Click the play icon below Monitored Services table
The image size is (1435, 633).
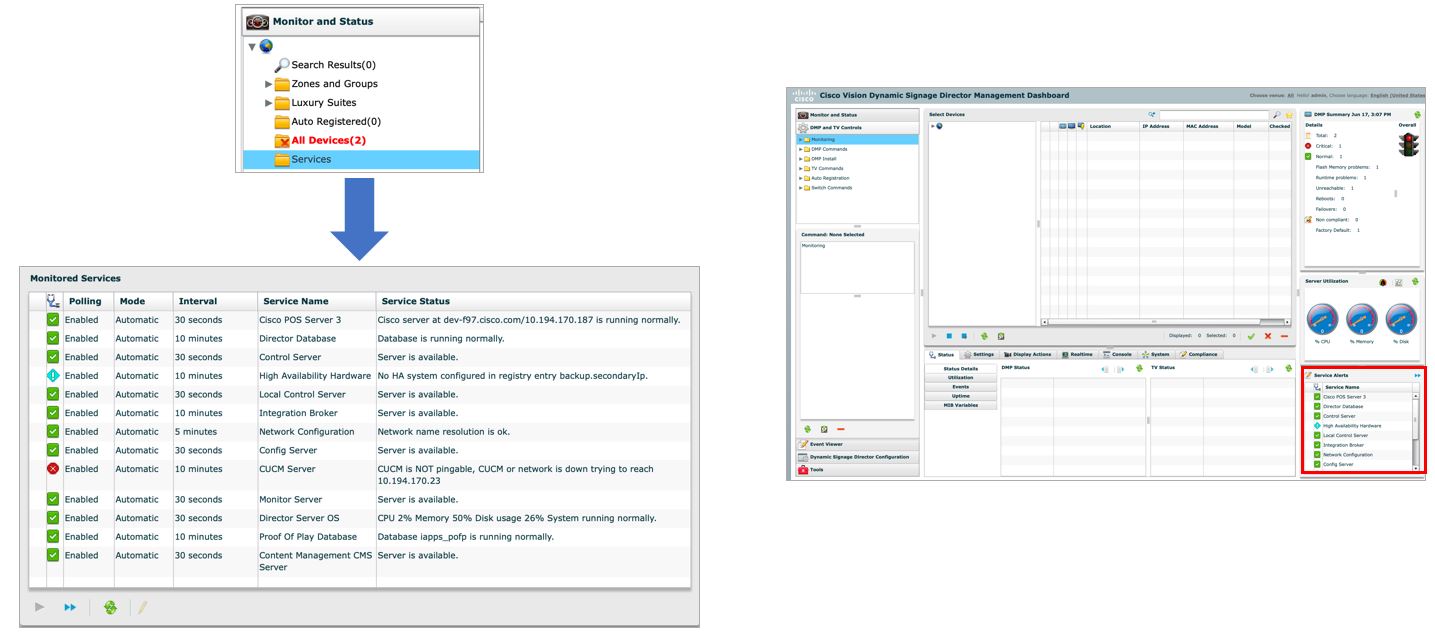[x=39, y=607]
